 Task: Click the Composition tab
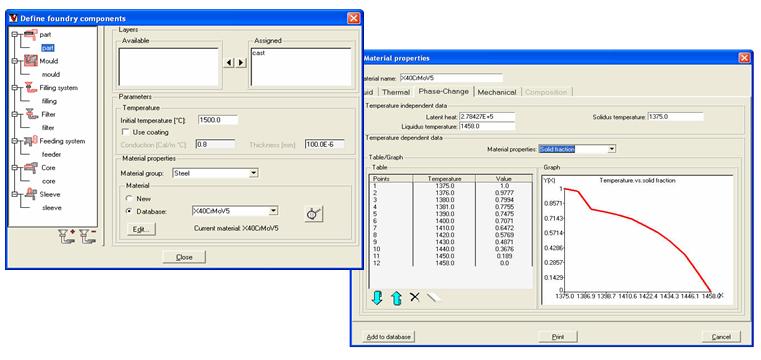coord(546,92)
